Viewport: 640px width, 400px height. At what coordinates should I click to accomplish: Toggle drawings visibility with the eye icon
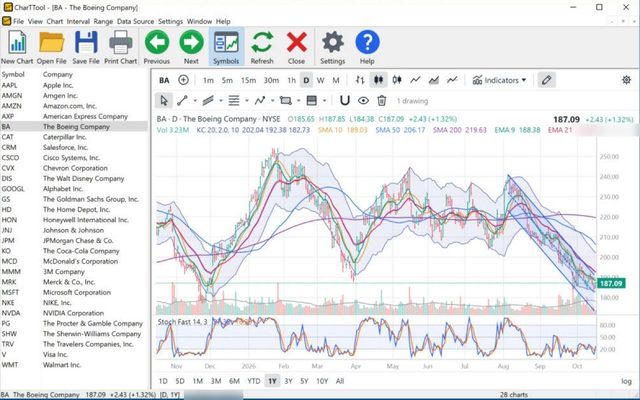(363, 100)
